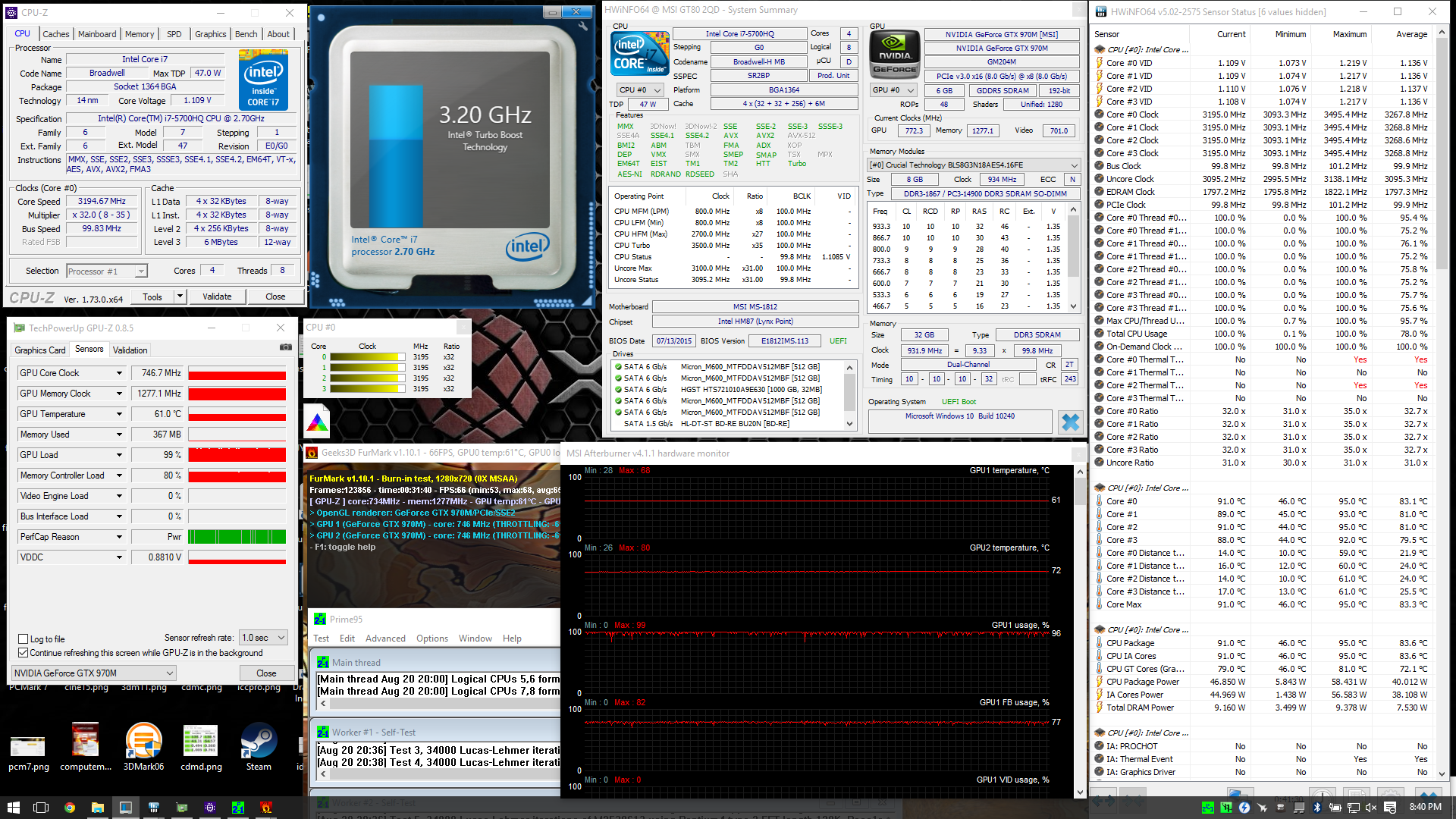Click the Prod. Unit button in HWiNFO
This screenshot has width=1456, height=819.
[x=833, y=76]
